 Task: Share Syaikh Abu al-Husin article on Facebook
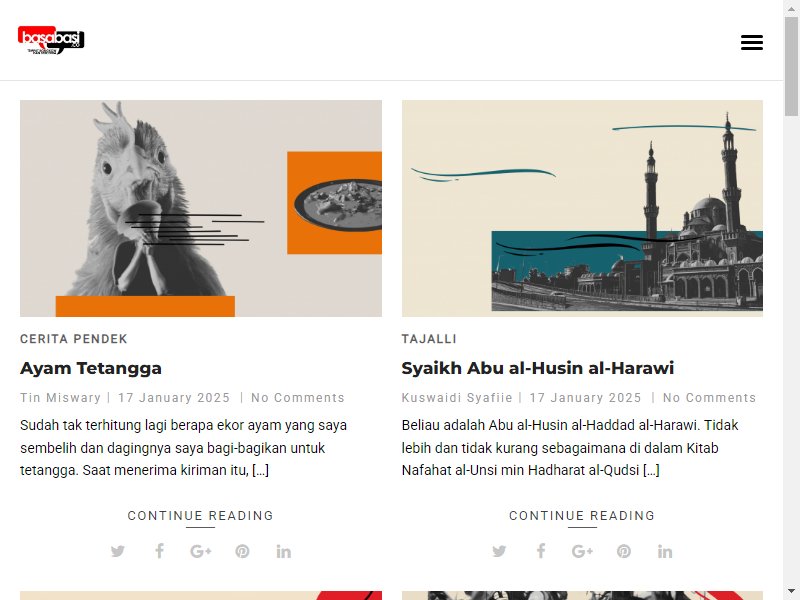pyautogui.click(x=541, y=551)
